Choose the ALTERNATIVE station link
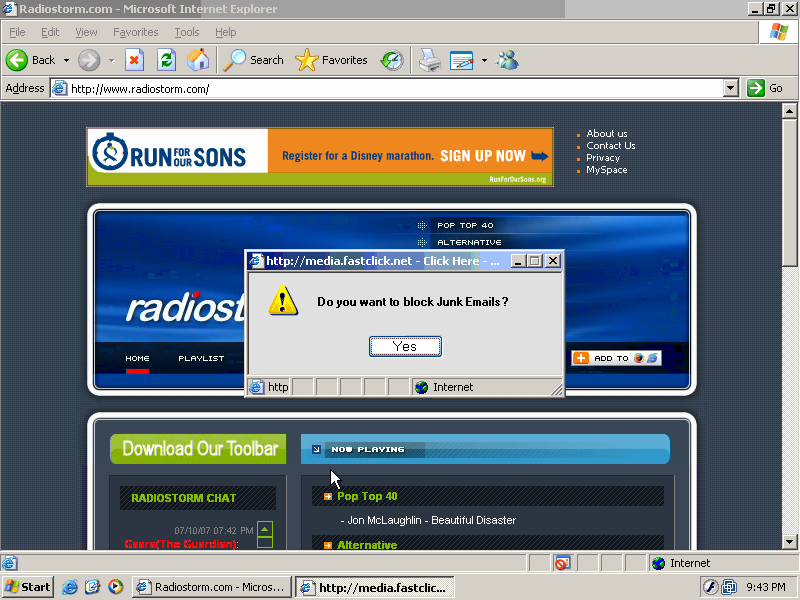This screenshot has height=600, width=800. tap(469, 242)
